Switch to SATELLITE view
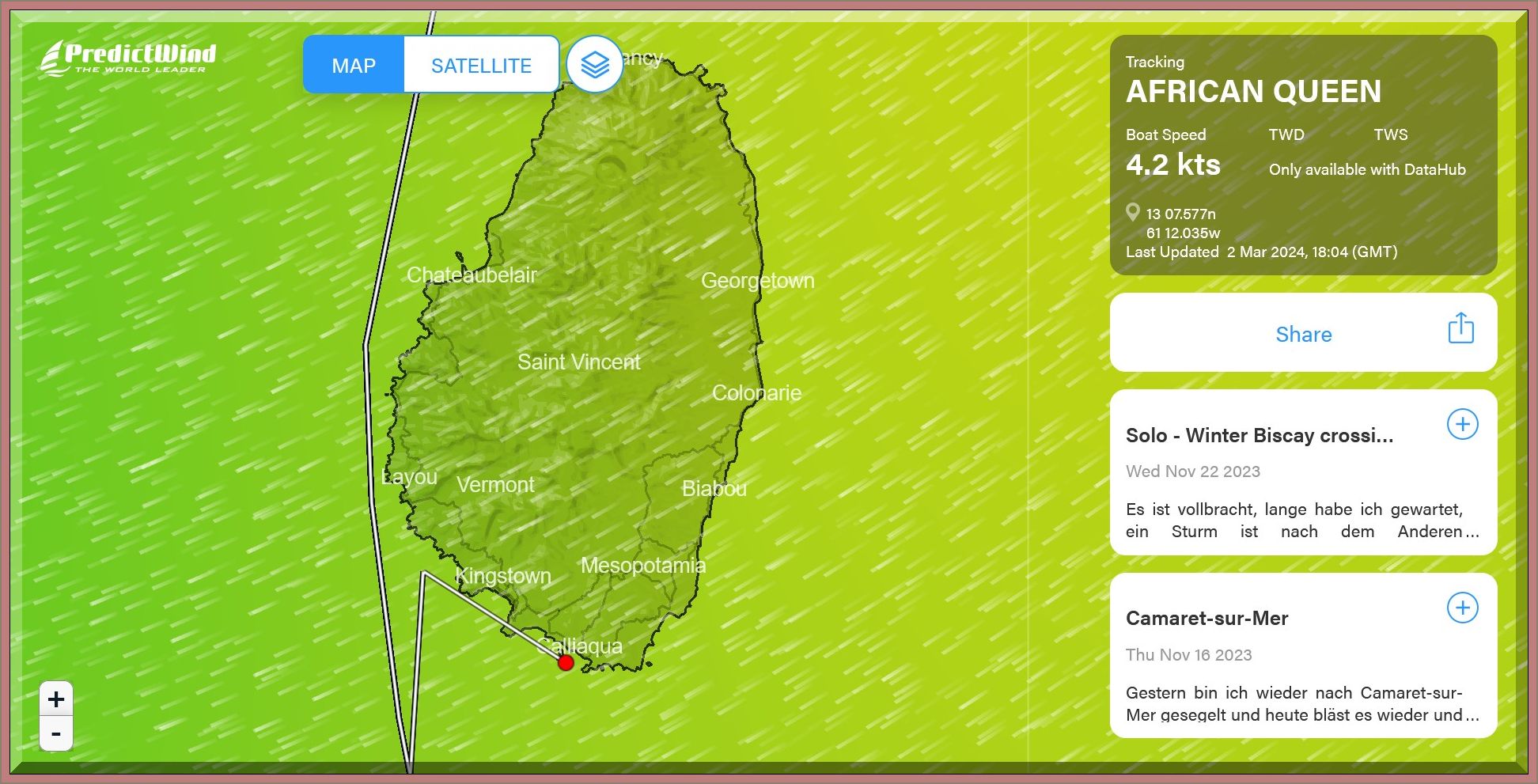Image resolution: width=1538 pixels, height=784 pixels. (481, 66)
